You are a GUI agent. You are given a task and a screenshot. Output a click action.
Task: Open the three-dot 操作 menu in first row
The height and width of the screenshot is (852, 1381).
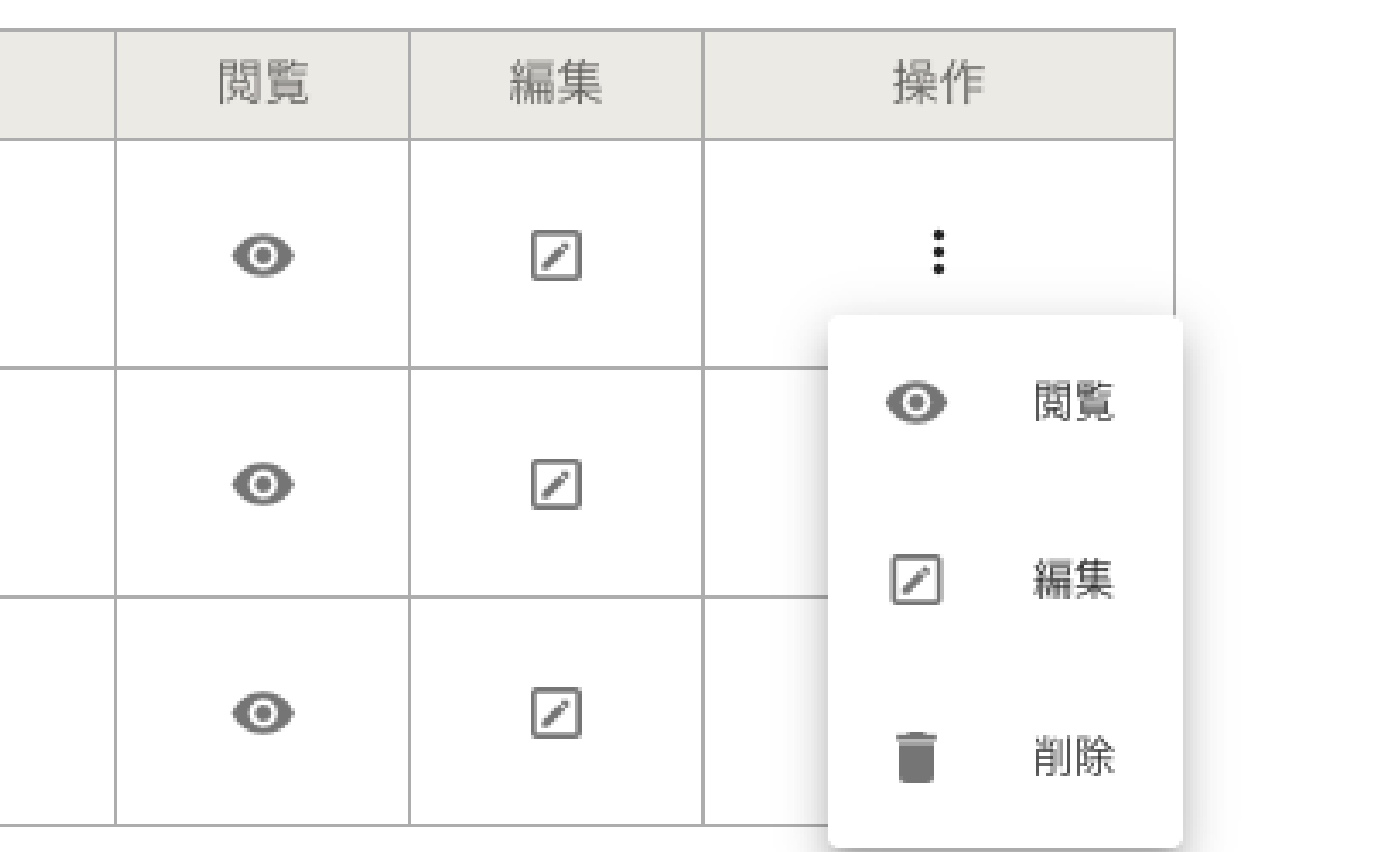tap(939, 252)
